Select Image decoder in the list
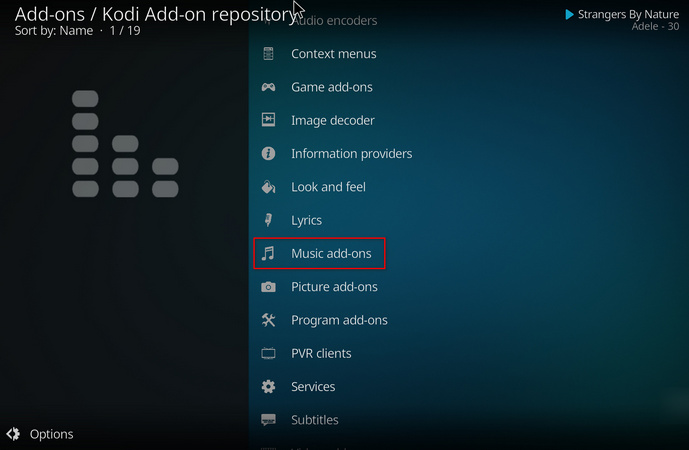This screenshot has width=689, height=450. pos(333,120)
